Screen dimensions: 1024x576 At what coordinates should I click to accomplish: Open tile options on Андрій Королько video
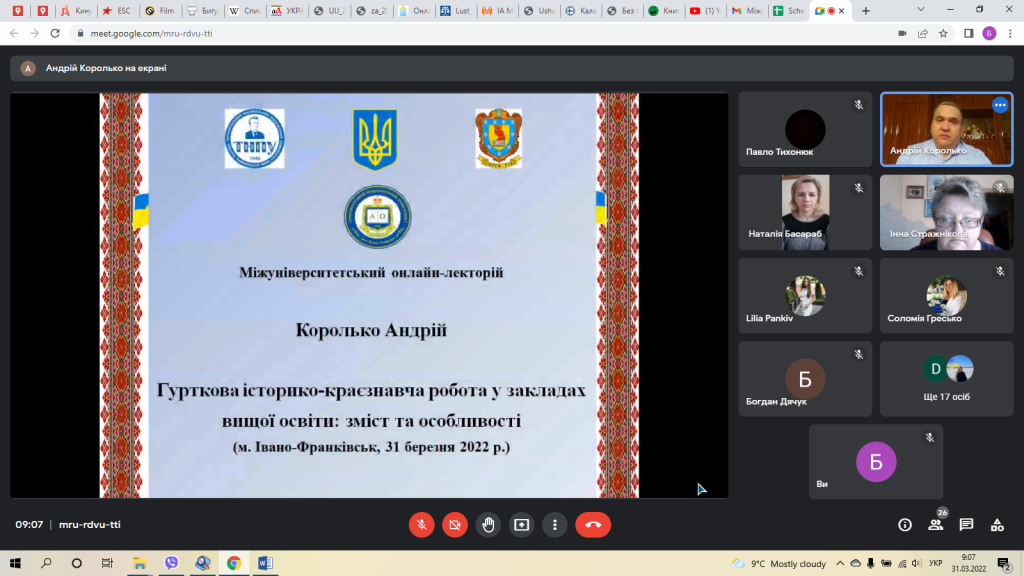tap(999, 105)
